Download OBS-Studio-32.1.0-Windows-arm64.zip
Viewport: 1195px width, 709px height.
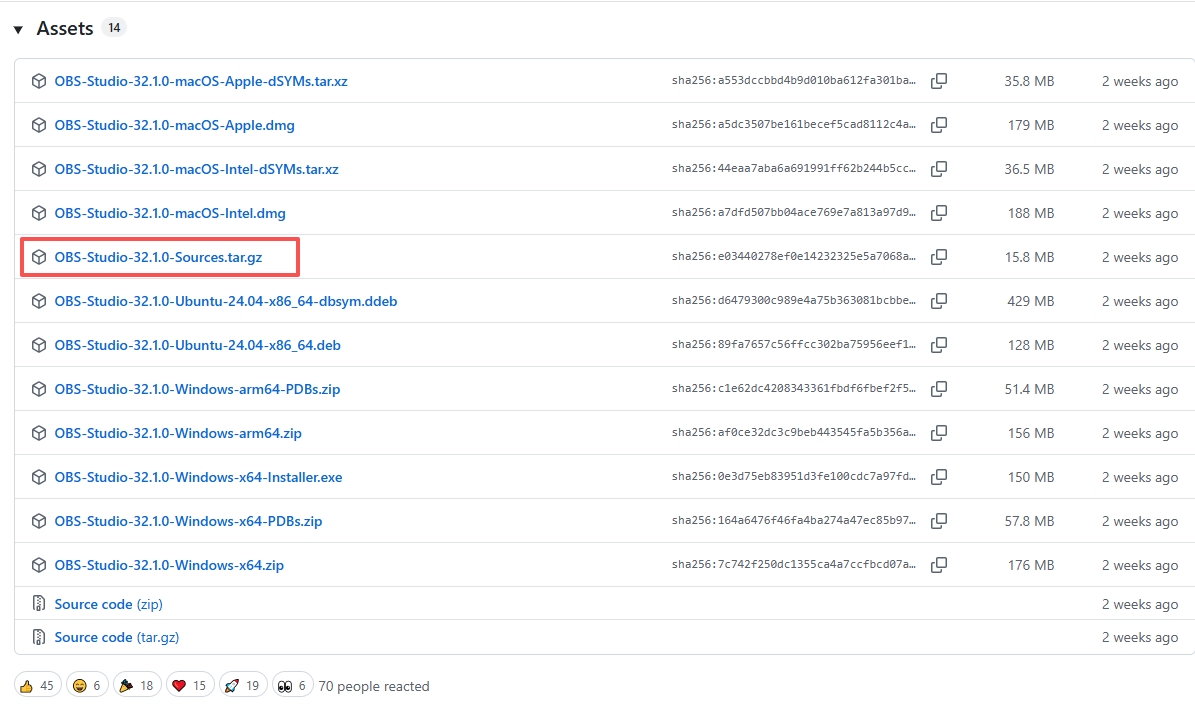[x=178, y=433]
